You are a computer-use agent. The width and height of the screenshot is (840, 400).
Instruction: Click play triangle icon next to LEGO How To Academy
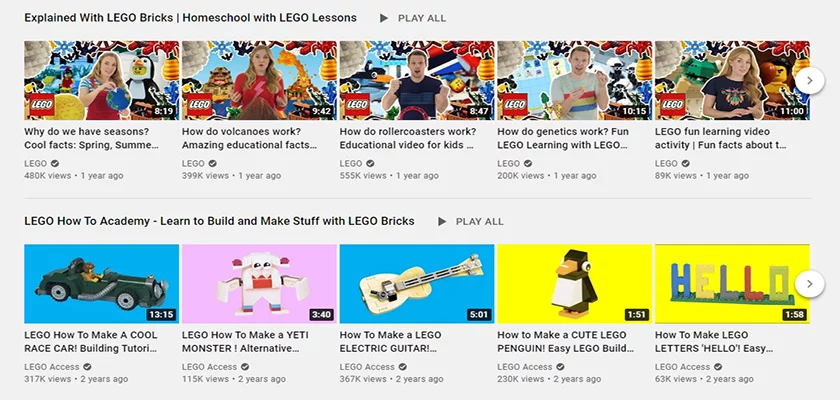pyautogui.click(x=441, y=222)
